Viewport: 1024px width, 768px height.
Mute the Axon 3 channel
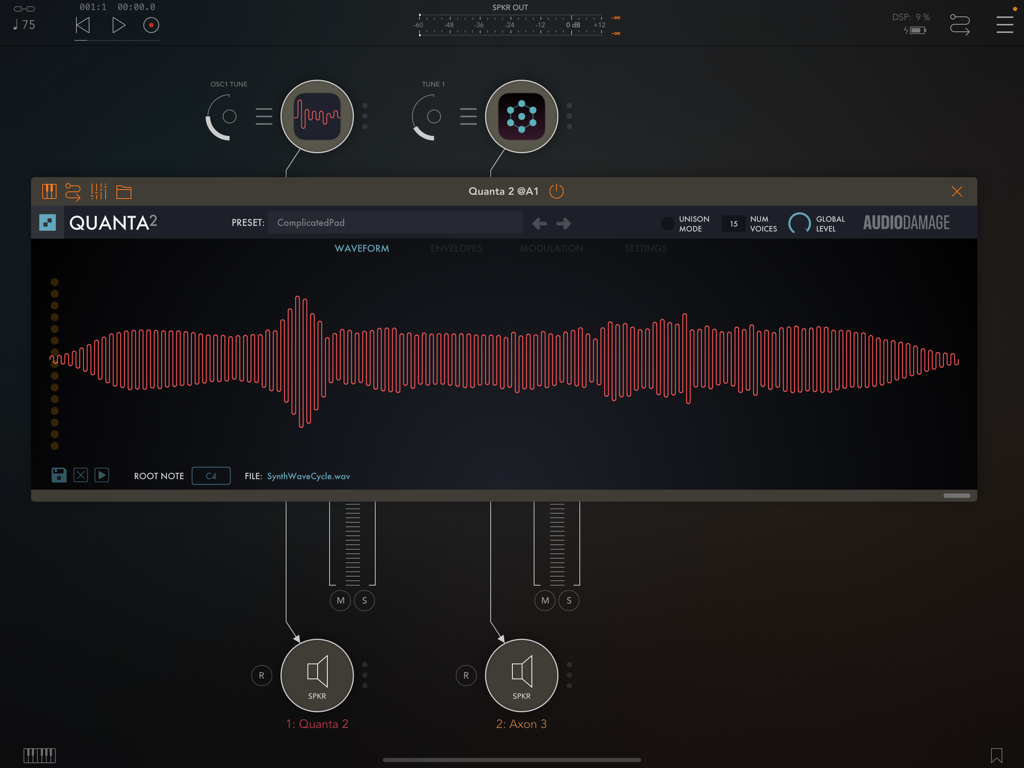[x=545, y=601]
